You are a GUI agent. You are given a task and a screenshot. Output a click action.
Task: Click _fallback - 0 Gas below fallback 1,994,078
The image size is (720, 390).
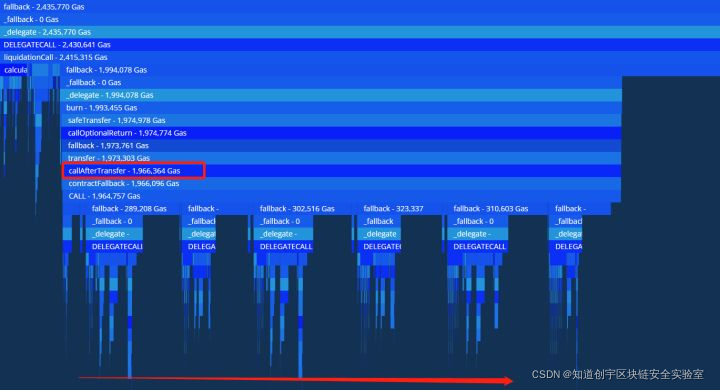pos(341,82)
